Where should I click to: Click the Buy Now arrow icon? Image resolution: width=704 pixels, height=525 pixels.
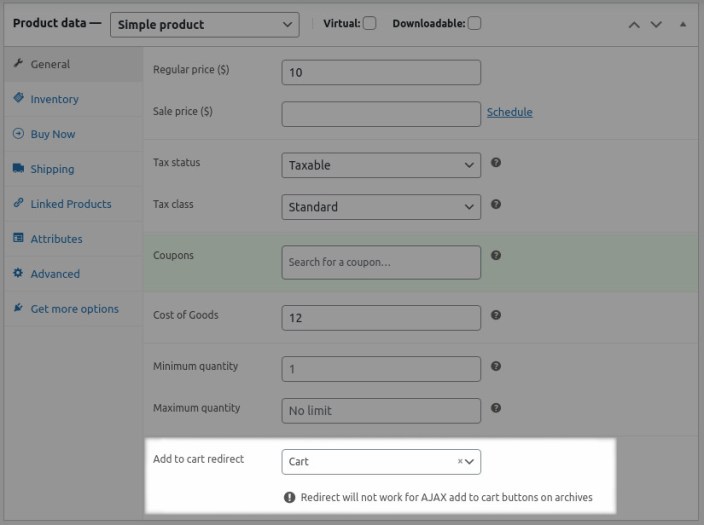point(18,133)
